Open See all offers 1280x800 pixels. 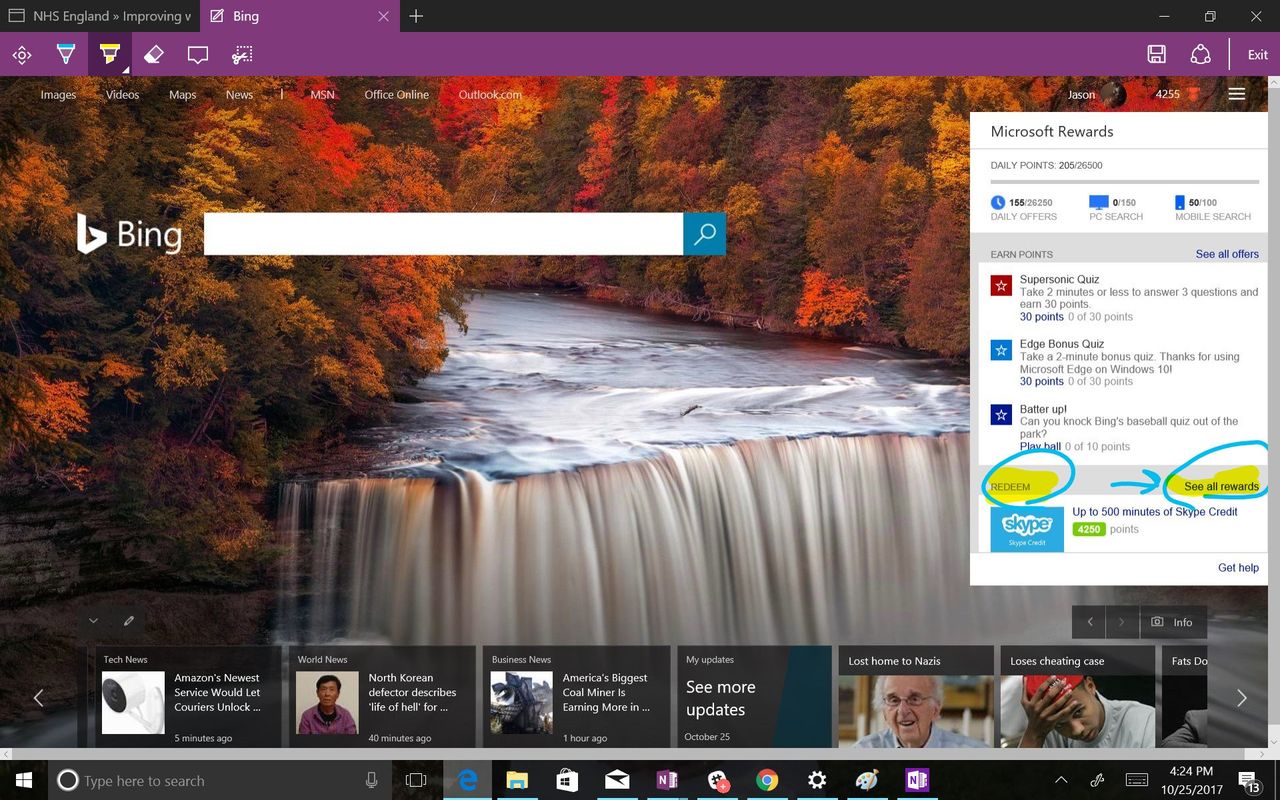pyautogui.click(x=1227, y=254)
